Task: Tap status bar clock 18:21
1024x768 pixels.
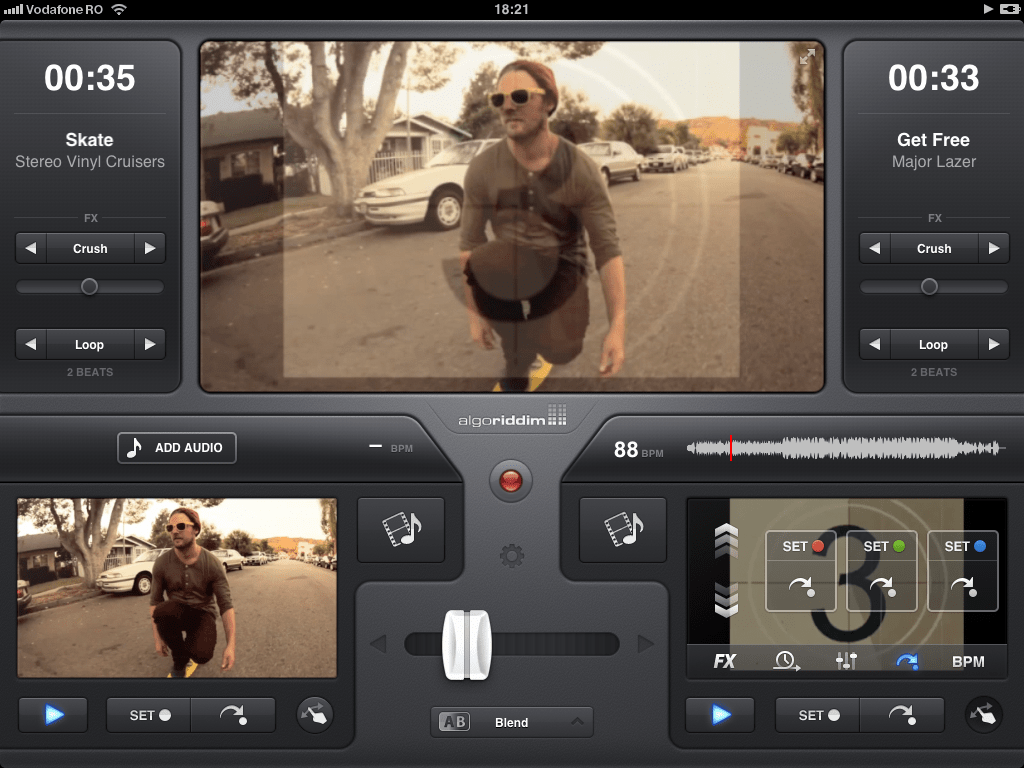Action: click(511, 9)
